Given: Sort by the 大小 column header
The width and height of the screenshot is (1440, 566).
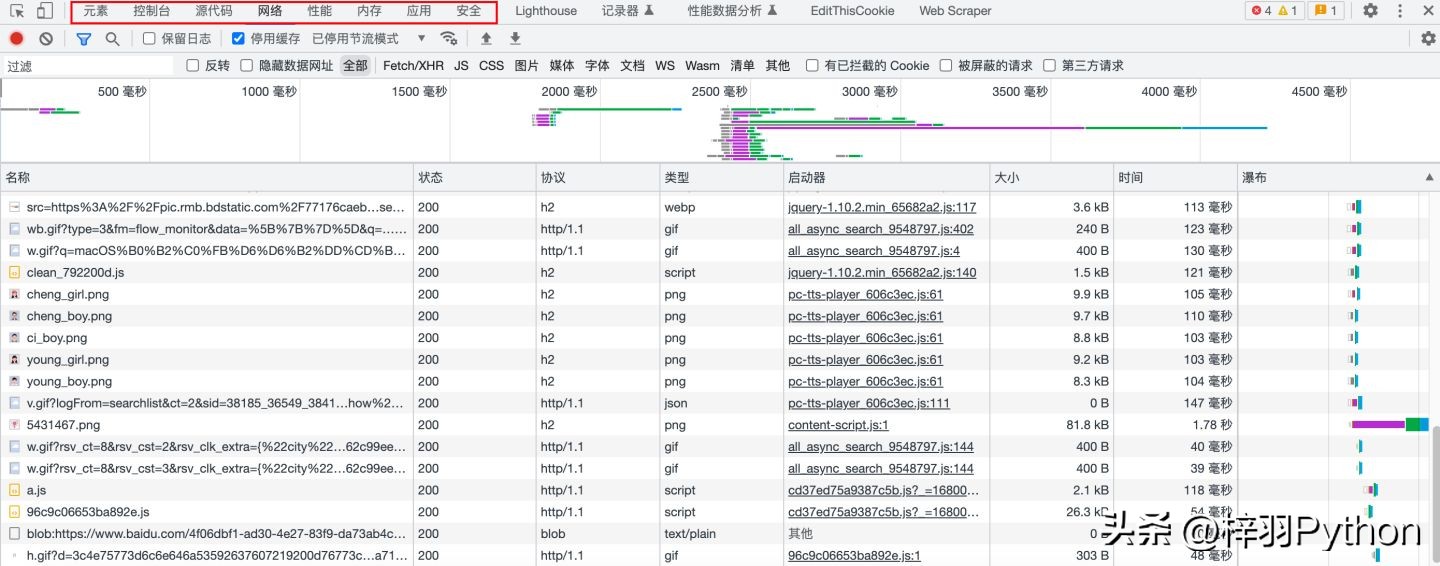Looking at the screenshot, I should pos(1052,177).
